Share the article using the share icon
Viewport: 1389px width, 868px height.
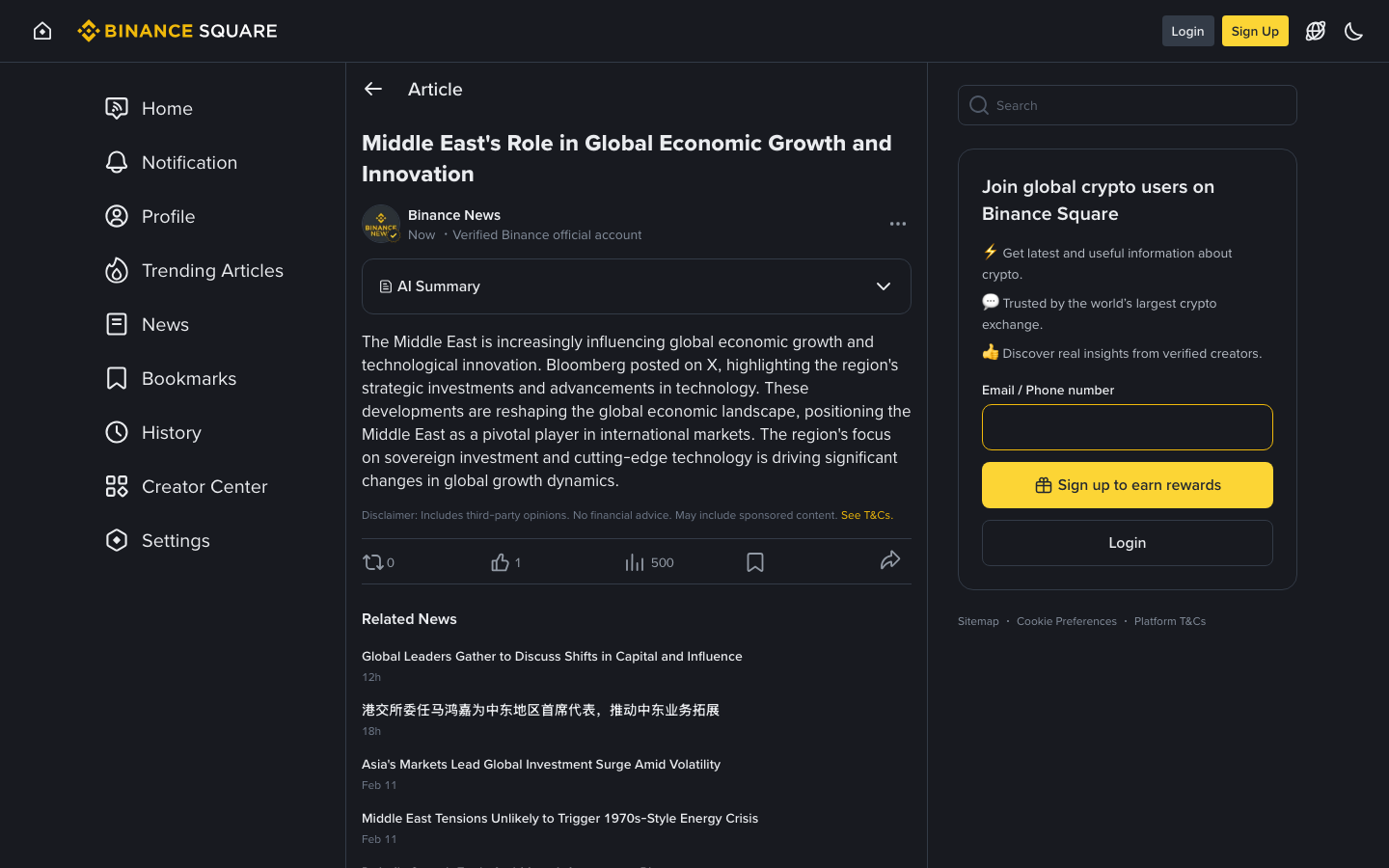(x=890, y=560)
